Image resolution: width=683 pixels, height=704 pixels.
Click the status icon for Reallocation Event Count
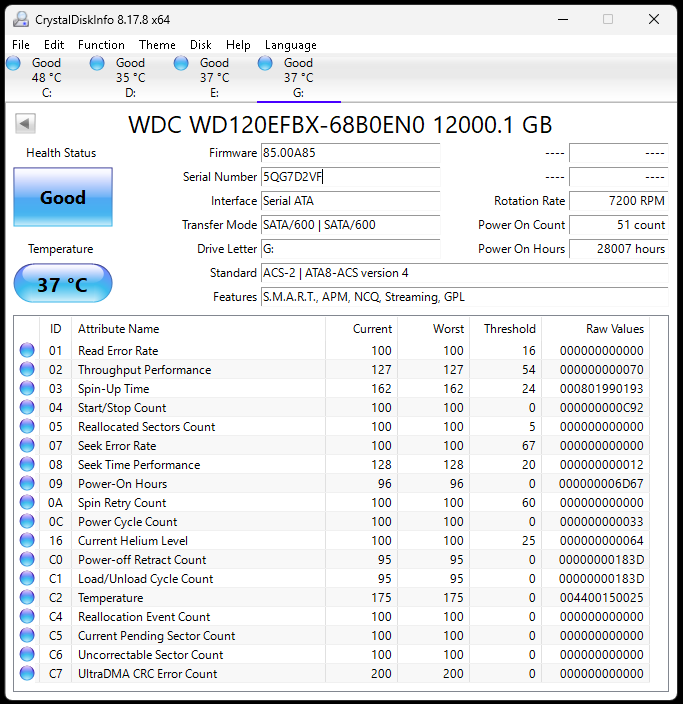(27, 616)
